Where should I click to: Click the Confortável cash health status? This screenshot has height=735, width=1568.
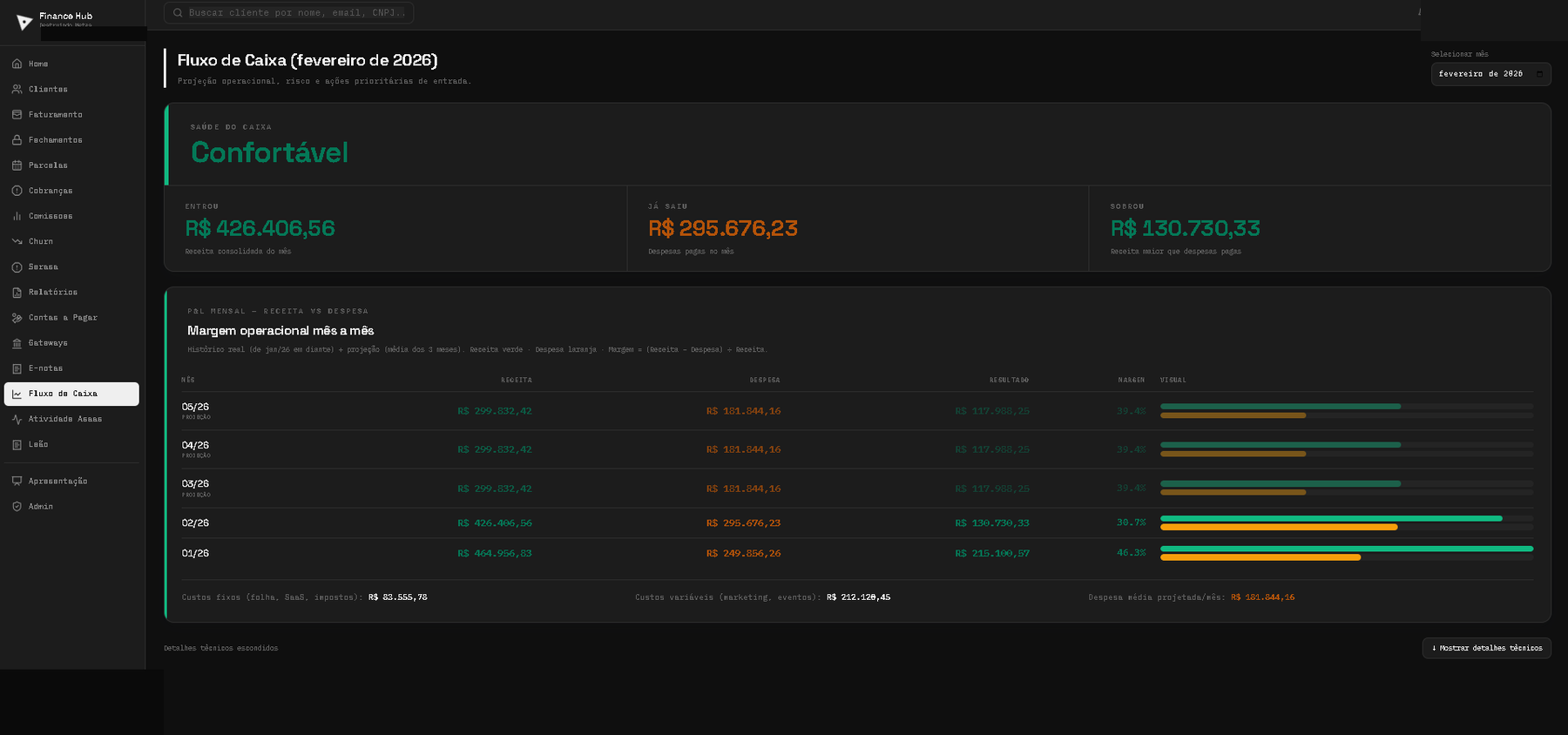point(269,152)
